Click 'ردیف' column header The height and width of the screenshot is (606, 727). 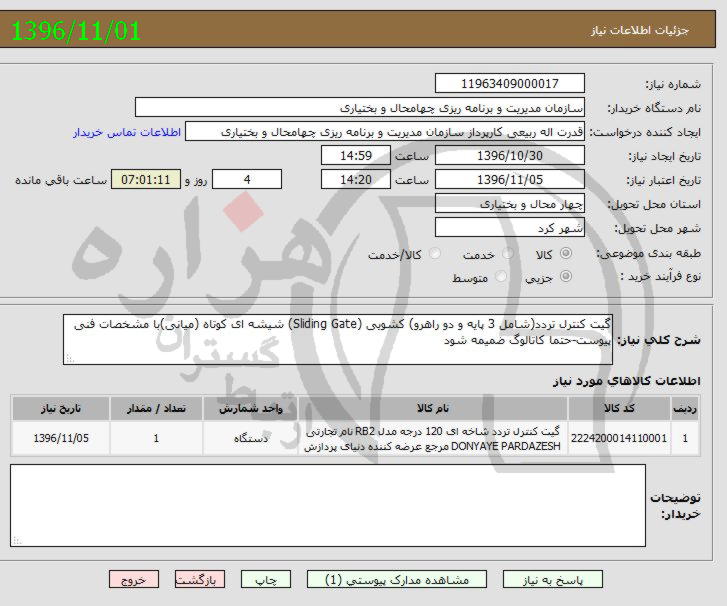click(685, 408)
